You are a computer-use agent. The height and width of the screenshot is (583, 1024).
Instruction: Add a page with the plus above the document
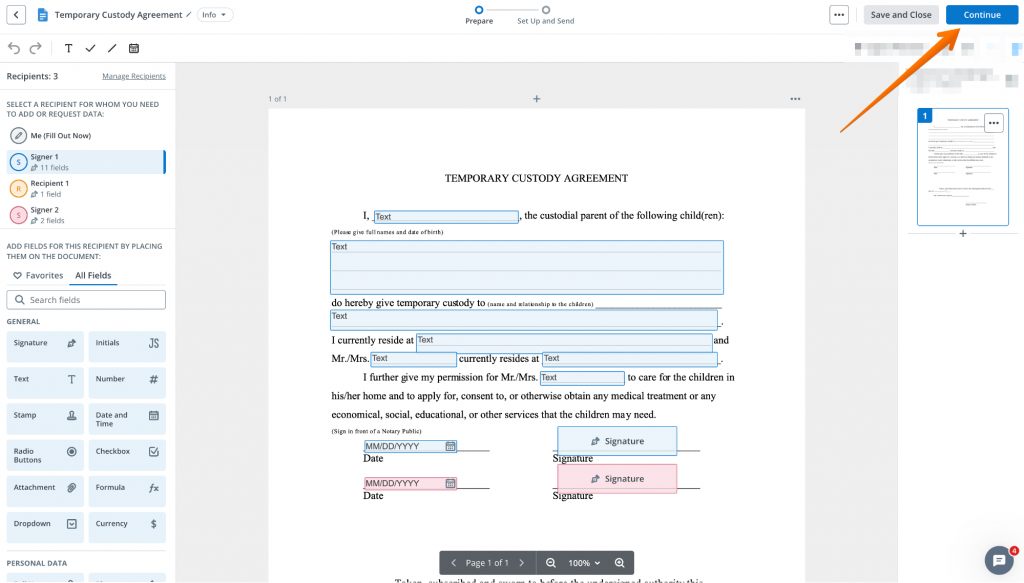tap(536, 99)
